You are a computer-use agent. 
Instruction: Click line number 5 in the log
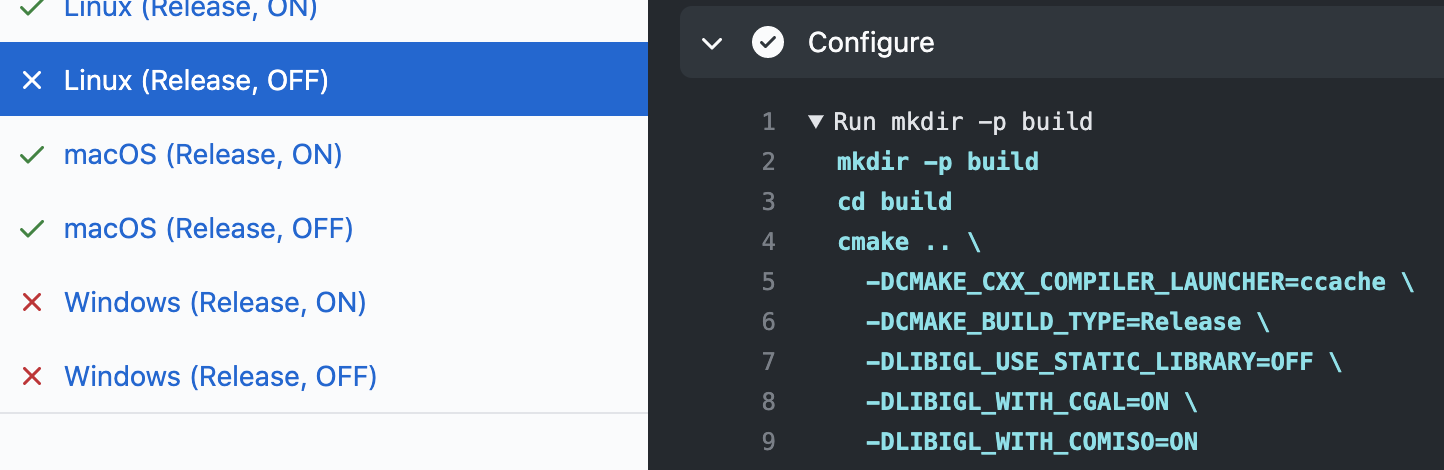click(768, 282)
